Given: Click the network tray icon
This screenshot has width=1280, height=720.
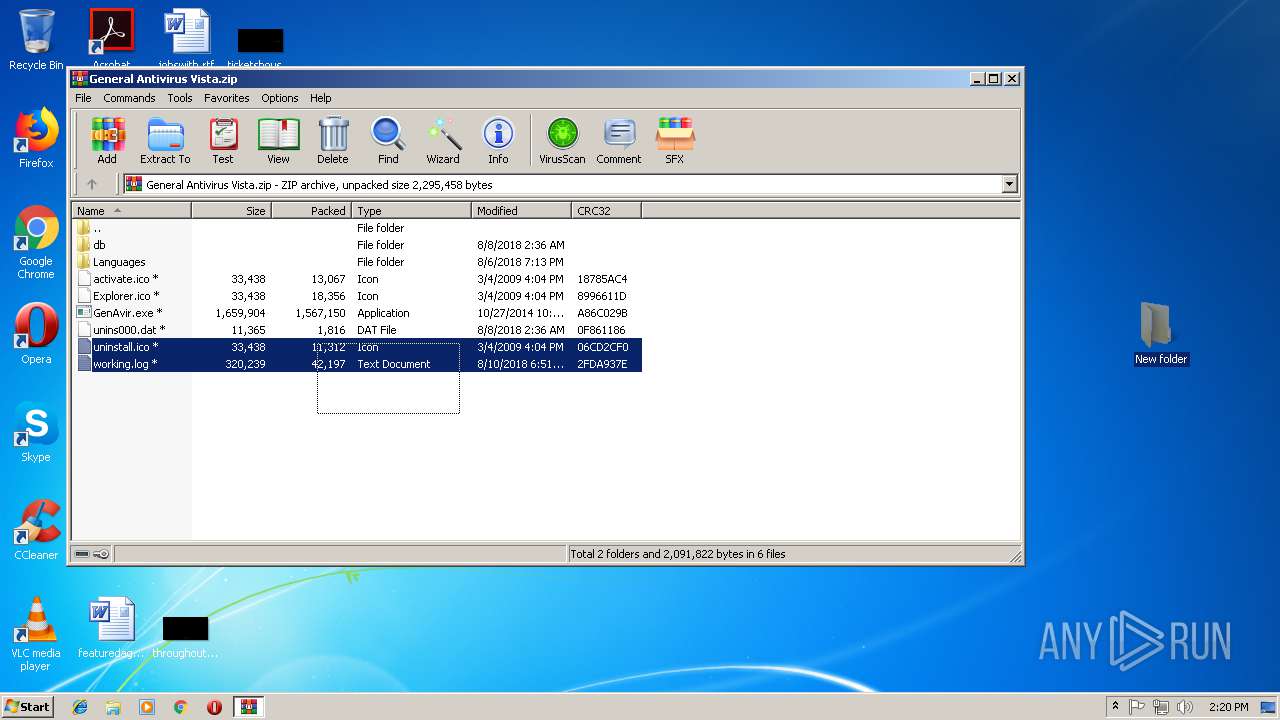Looking at the screenshot, I should coord(1161,707).
